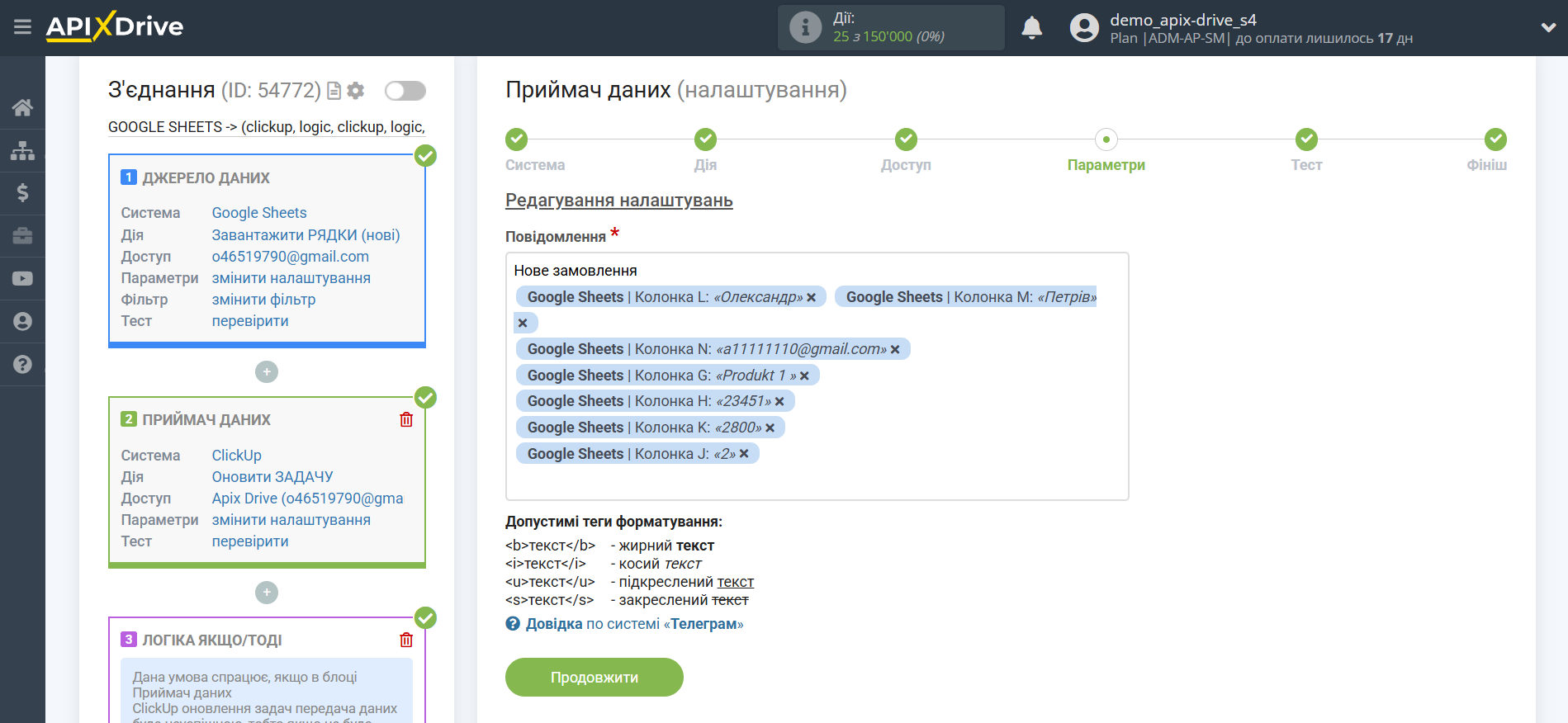
Task: Remove the Колонка L Олександр tag
Action: (x=812, y=297)
